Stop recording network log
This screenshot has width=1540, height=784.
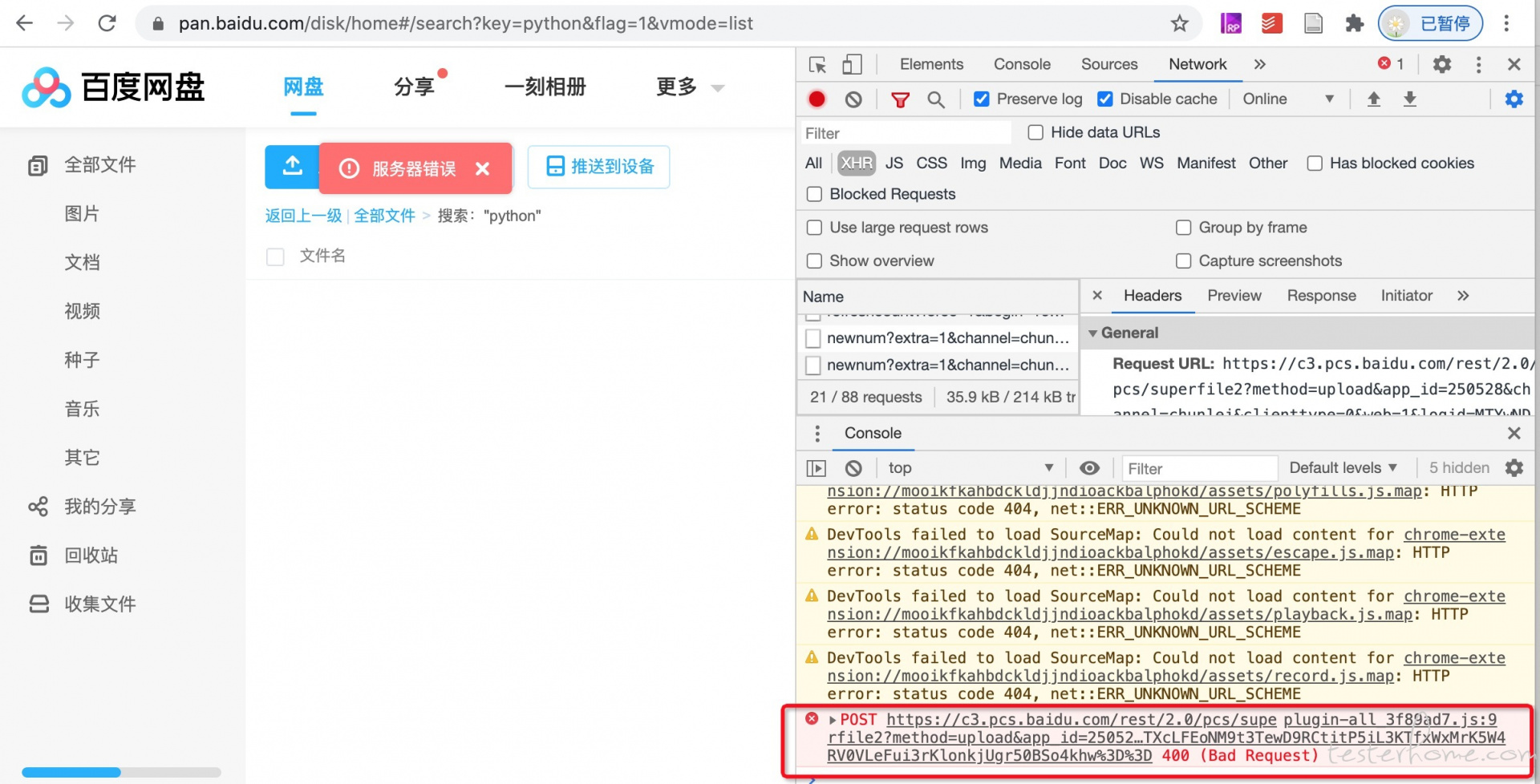tap(817, 99)
